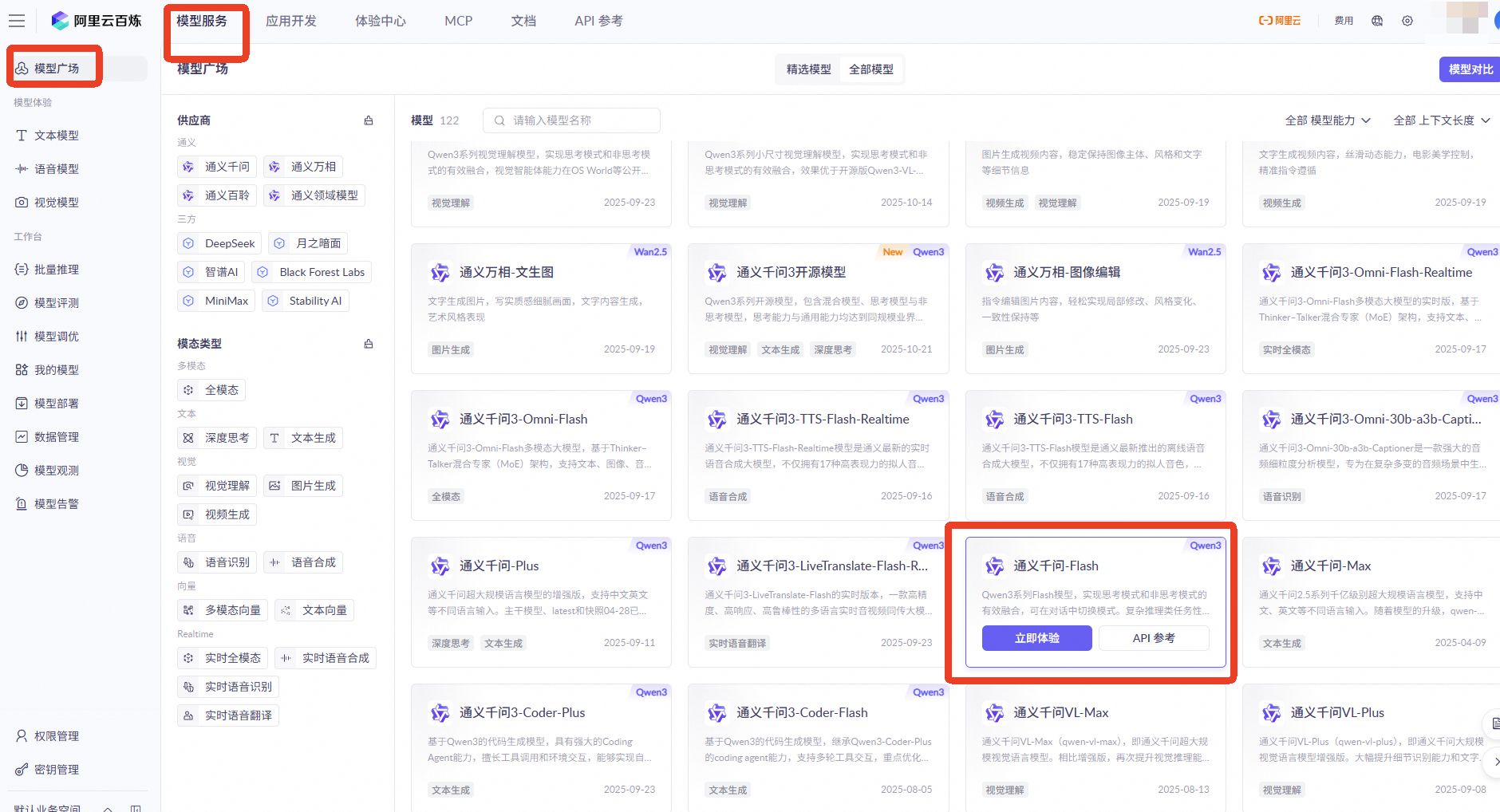Screen dimensions: 1500x812
Task: Toggle the 视频生成 filter chip in sidebar
Action: pyautogui.click(x=217, y=514)
